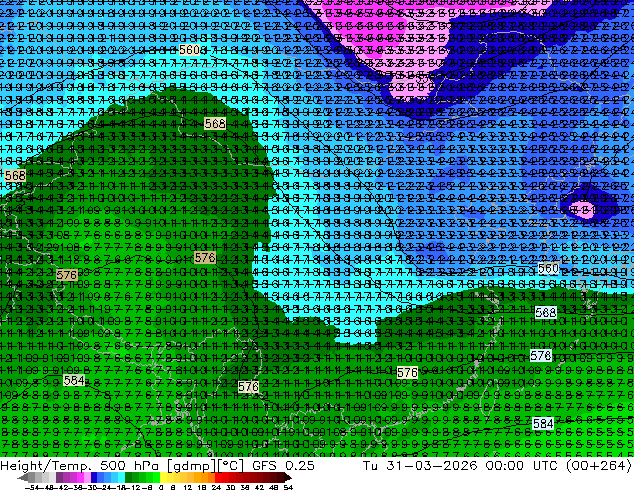Click the cyan -18 legend swatch
The height and width of the screenshot is (490, 634).
click(x=121, y=478)
